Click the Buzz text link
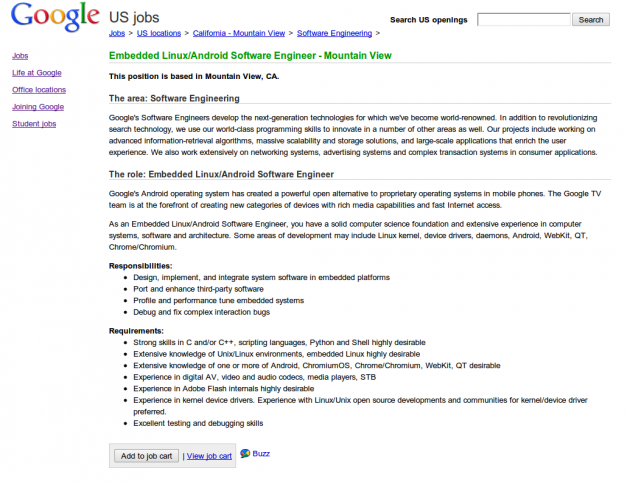 pos(261,453)
